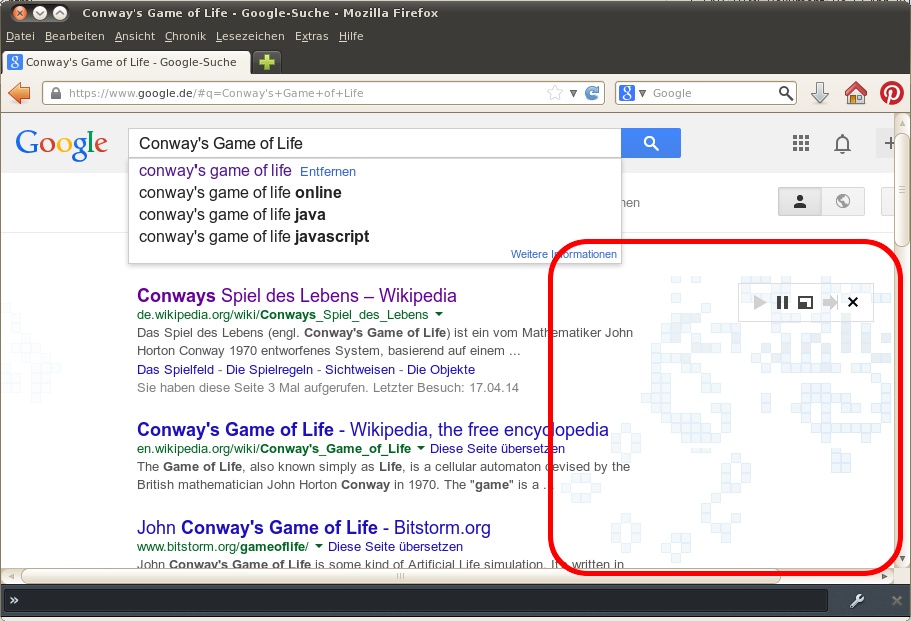Click the Firefox address bar URL
This screenshot has height=621, width=911.
(x=216, y=93)
